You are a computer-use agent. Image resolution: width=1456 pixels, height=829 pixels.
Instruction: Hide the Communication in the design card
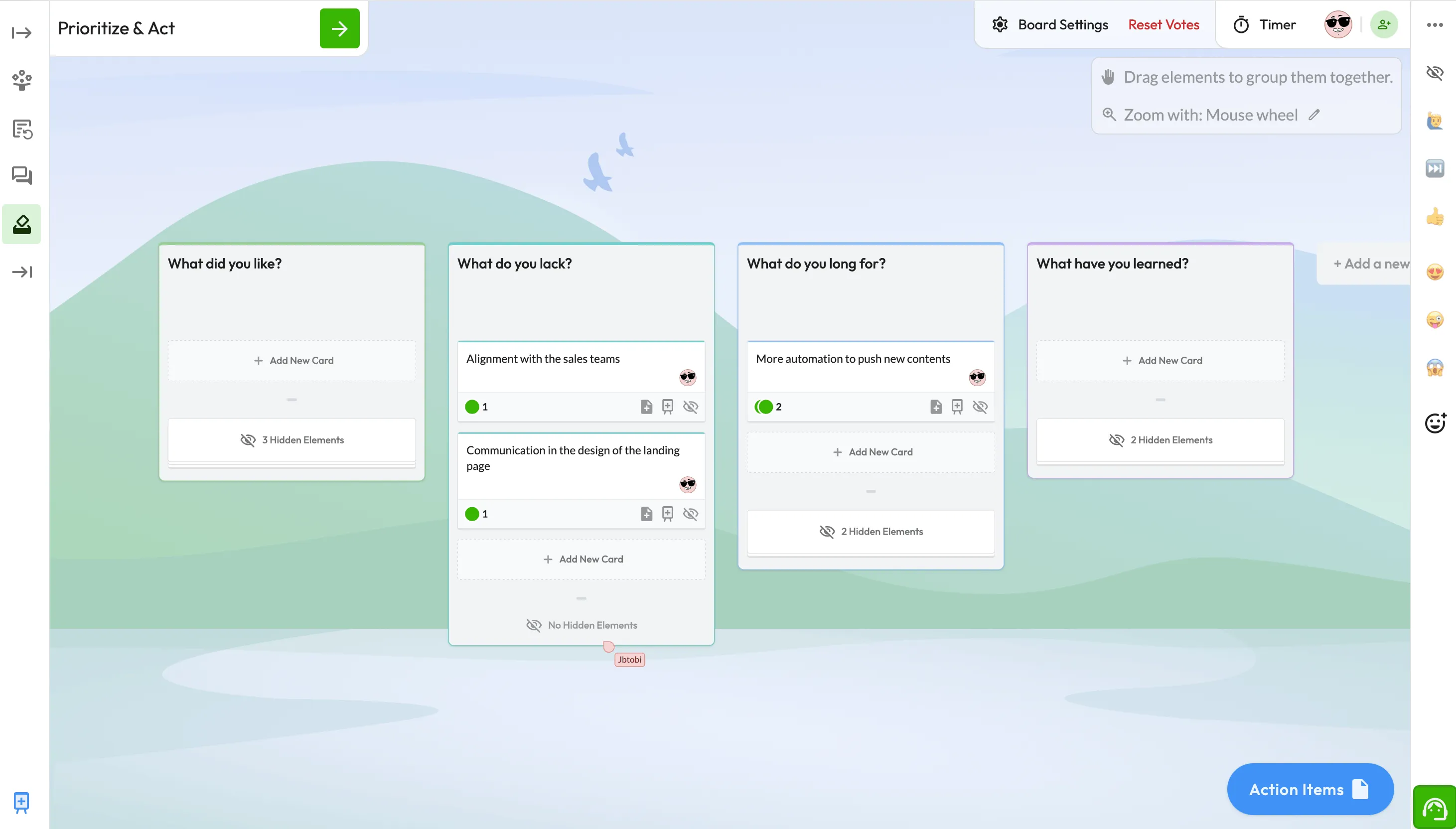pyautogui.click(x=690, y=513)
